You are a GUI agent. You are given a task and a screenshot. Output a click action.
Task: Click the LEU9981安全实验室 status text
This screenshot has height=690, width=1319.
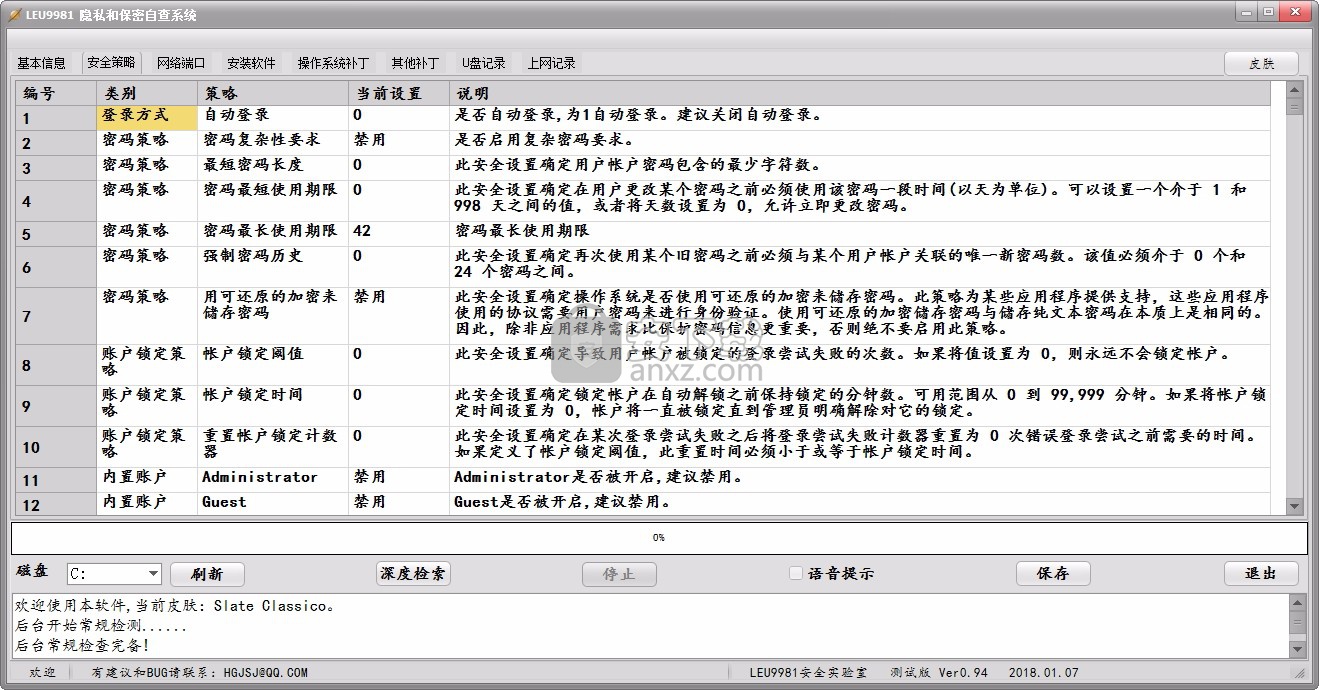(808, 673)
